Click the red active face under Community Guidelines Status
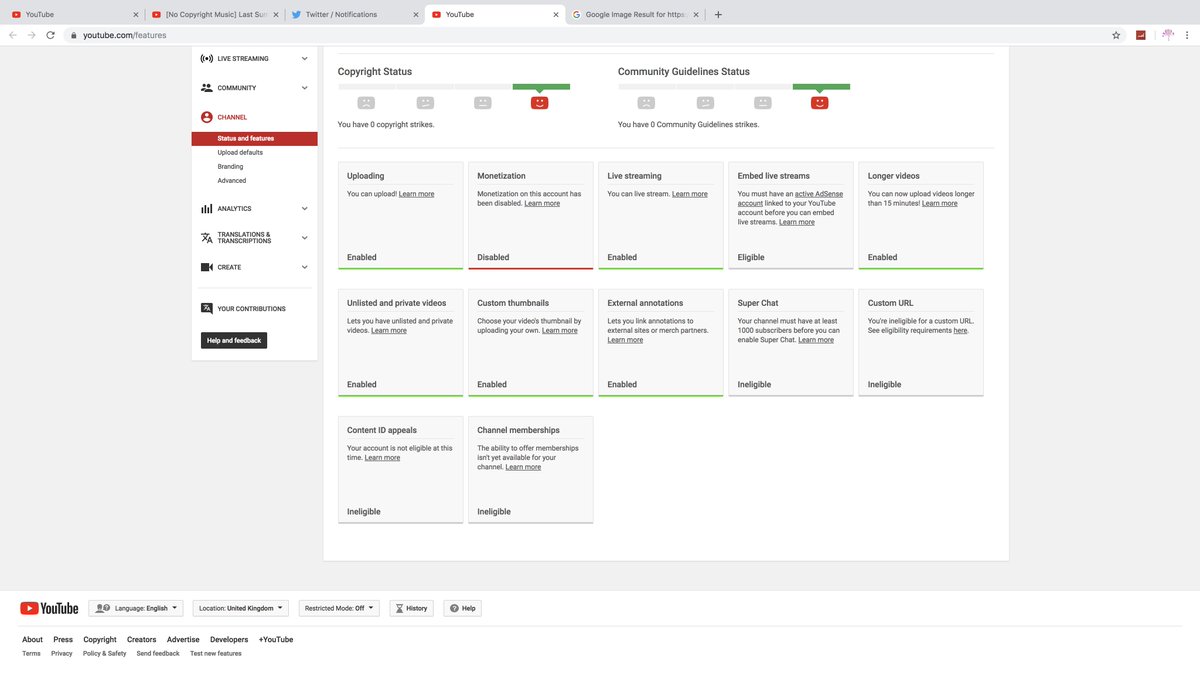This screenshot has width=1200, height=675. tap(820, 103)
